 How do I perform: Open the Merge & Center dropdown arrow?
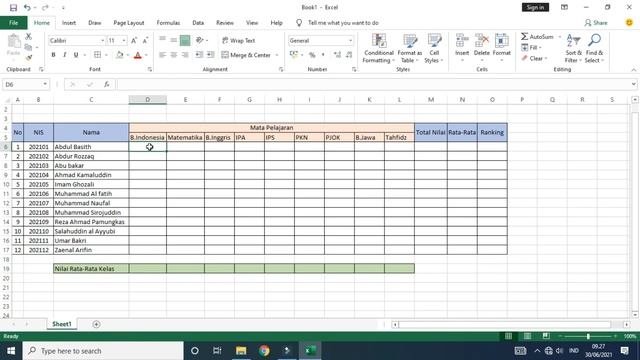coord(277,55)
